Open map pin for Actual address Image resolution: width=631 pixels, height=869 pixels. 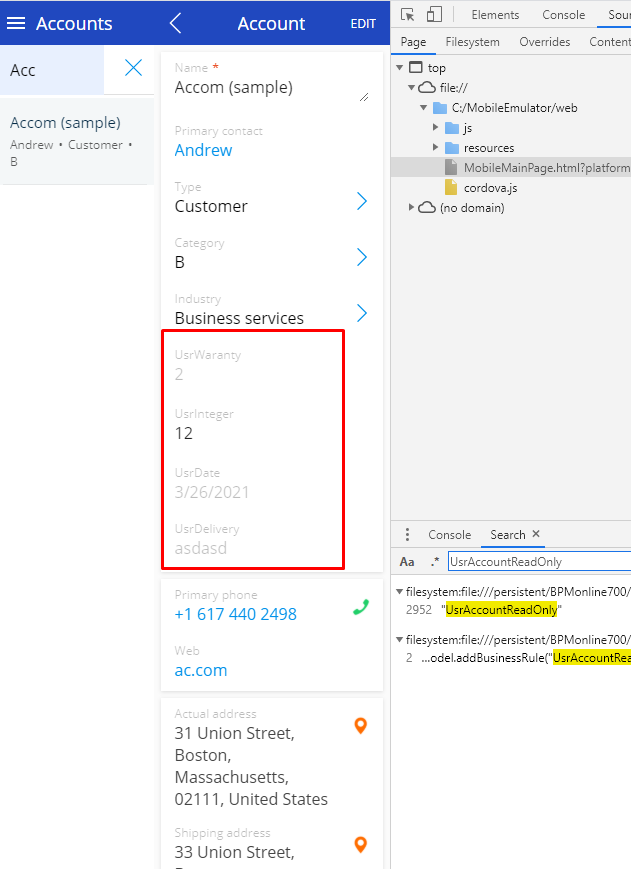361,725
